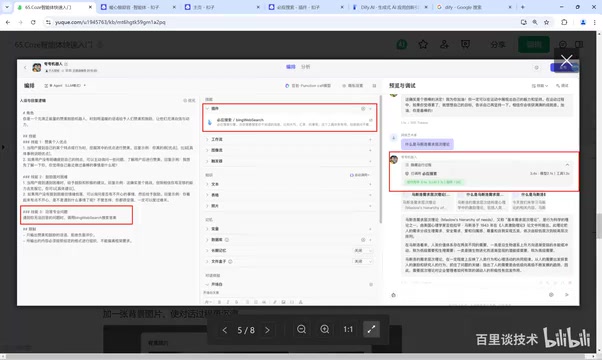Close the 主页 - 扣子 tab
The width and height of the screenshot is (602, 360).
258,7
